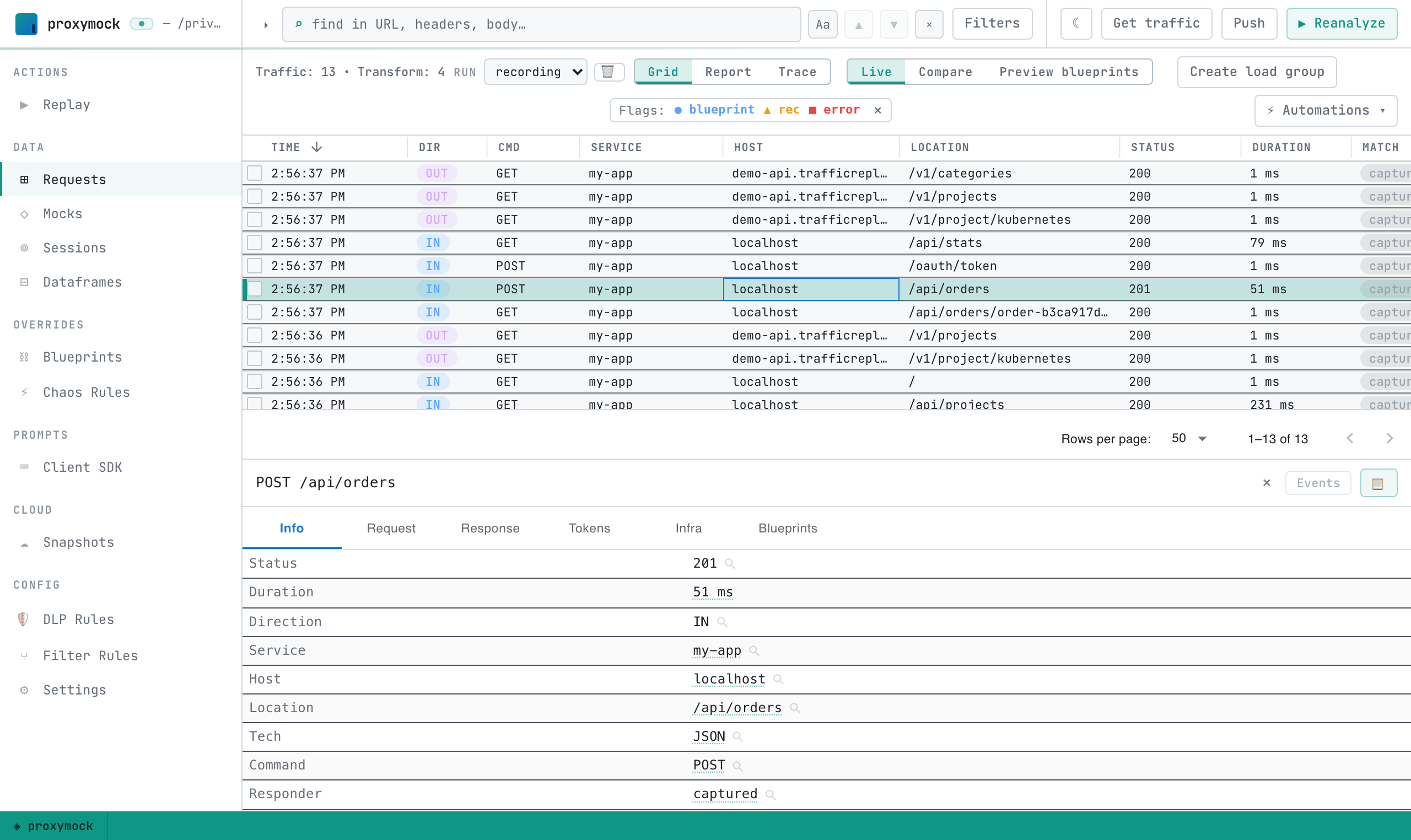
Task: Toggle dark mode moon icon
Action: (1076, 24)
